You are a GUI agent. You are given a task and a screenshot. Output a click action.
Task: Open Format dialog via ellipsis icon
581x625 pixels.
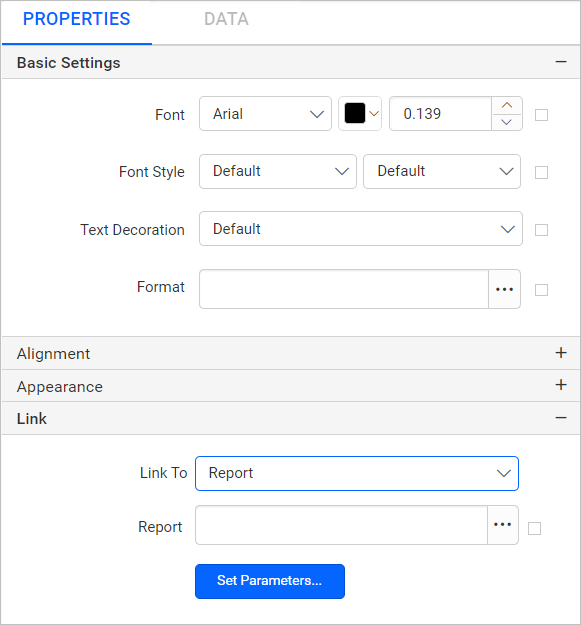[x=504, y=289]
